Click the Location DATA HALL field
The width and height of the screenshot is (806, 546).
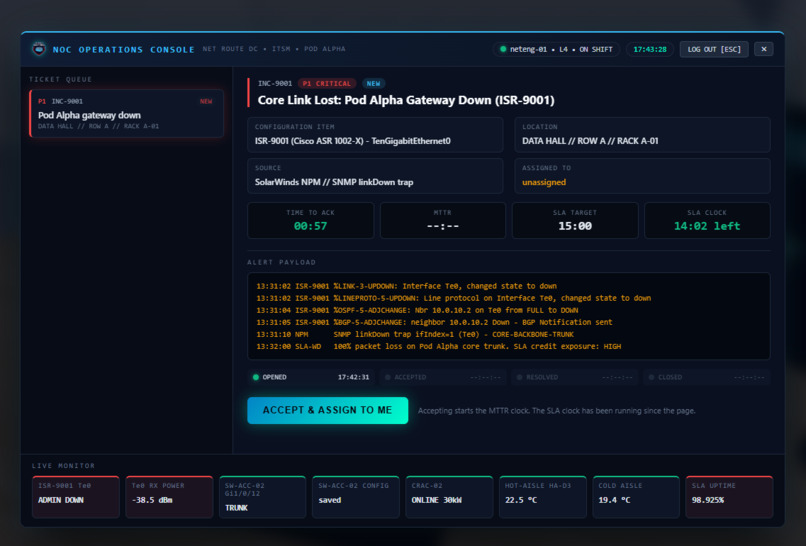click(642, 135)
